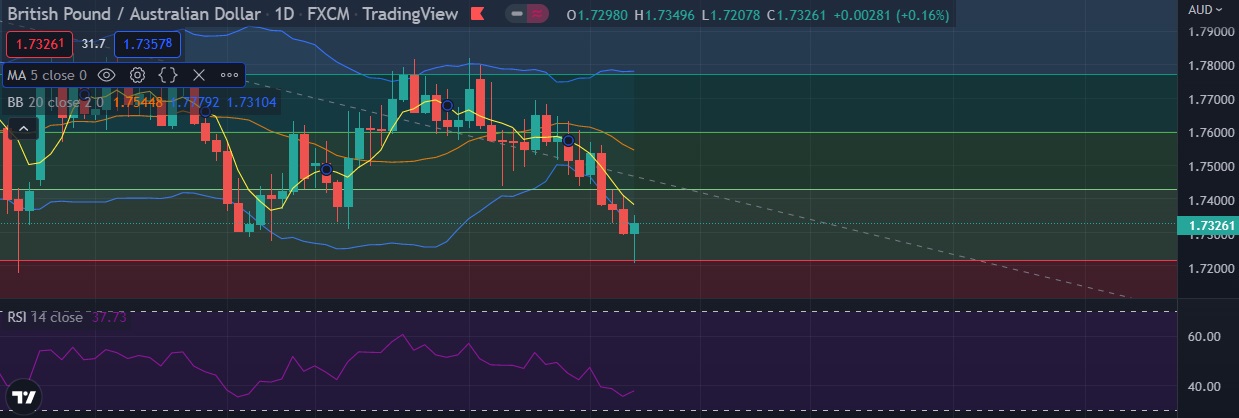Open more options for MA indicator
Viewport: 1239px width, 418px height.
pos(229,75)
